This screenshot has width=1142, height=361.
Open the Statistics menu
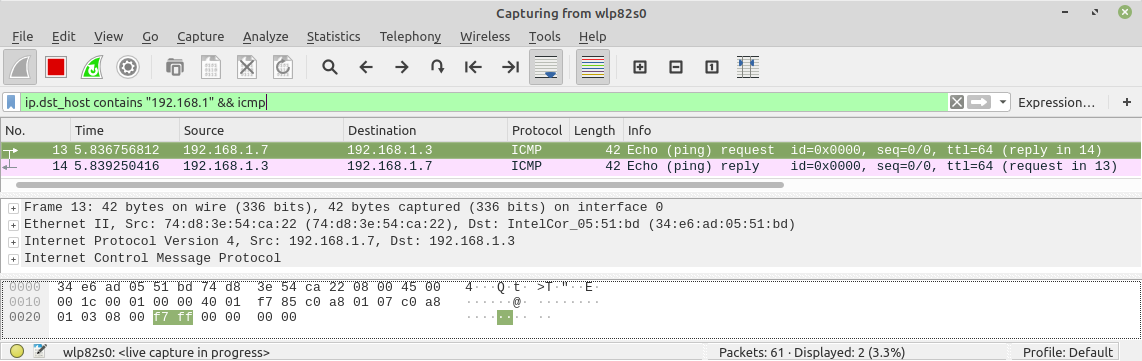tap(333, 36)
